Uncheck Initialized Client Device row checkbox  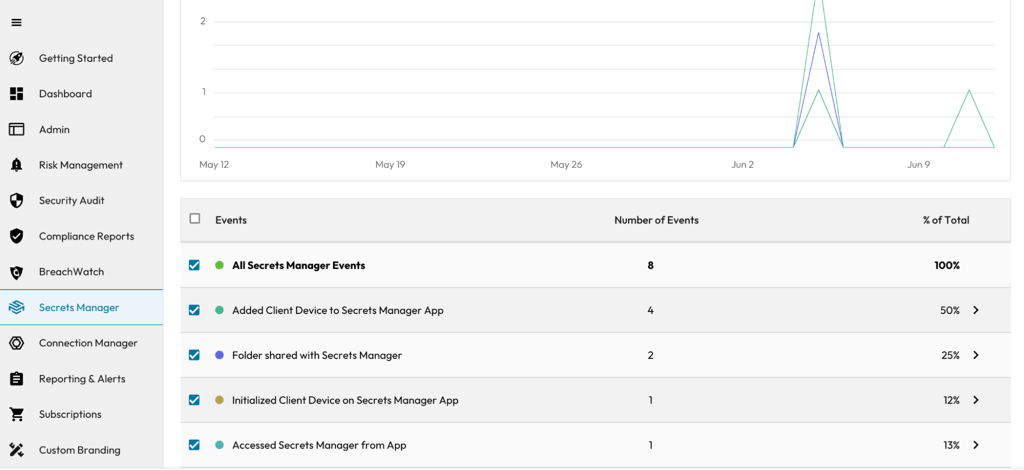pyautogui.click(x=194, y=400)
